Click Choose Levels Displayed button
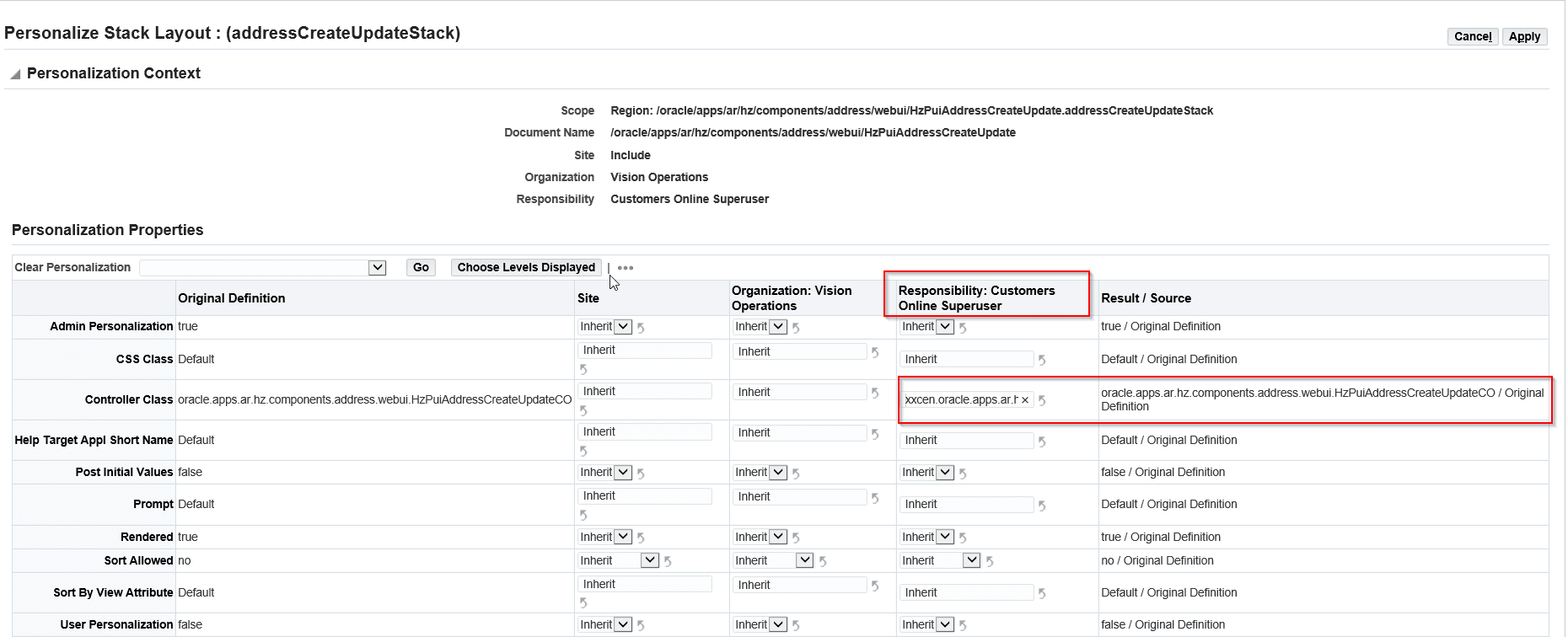This screenshot has height=637, width=1568. point(526,267)
